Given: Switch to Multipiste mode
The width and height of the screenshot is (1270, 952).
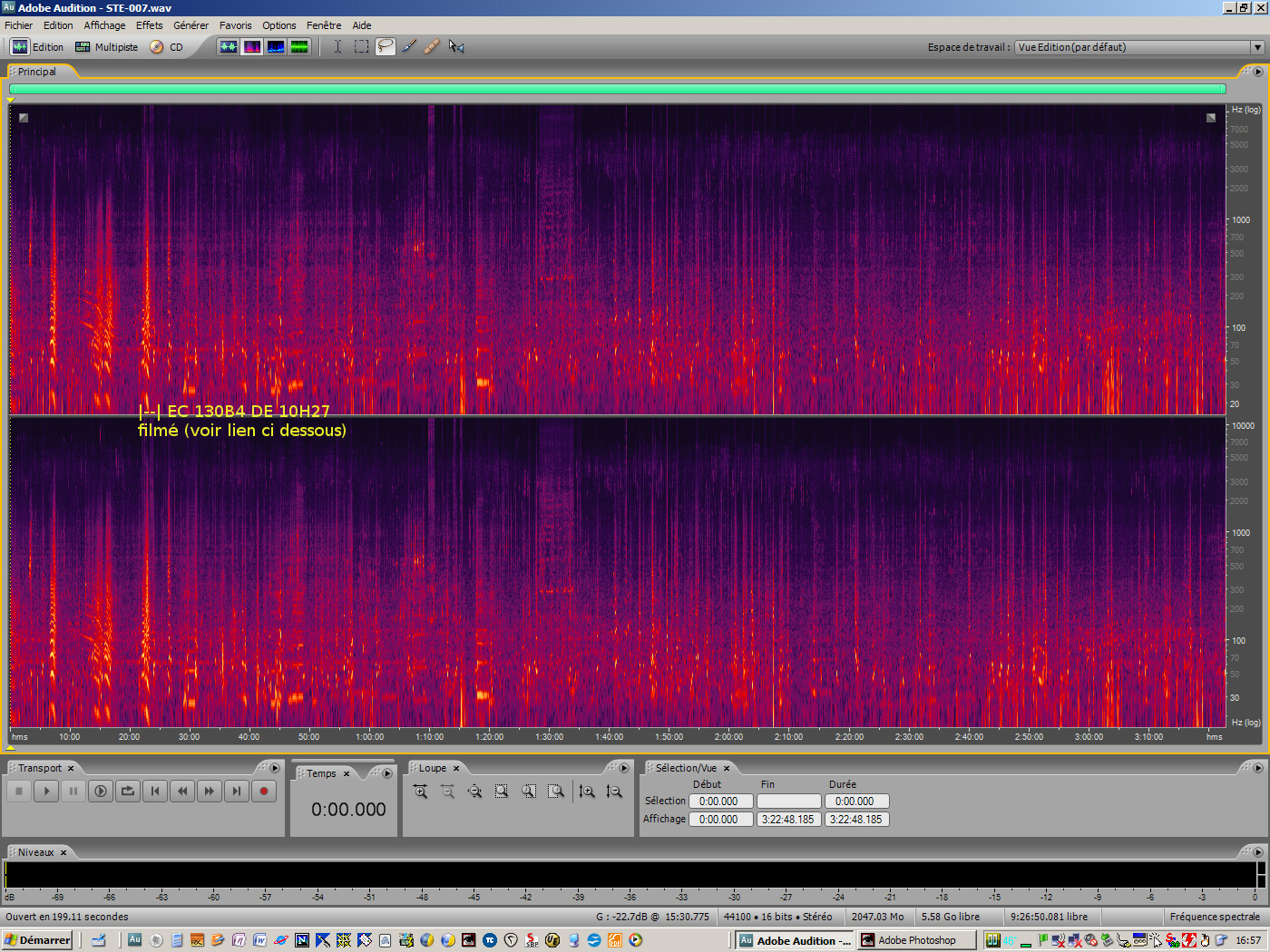Looking at the screenshot, I should tap(106, 46).
